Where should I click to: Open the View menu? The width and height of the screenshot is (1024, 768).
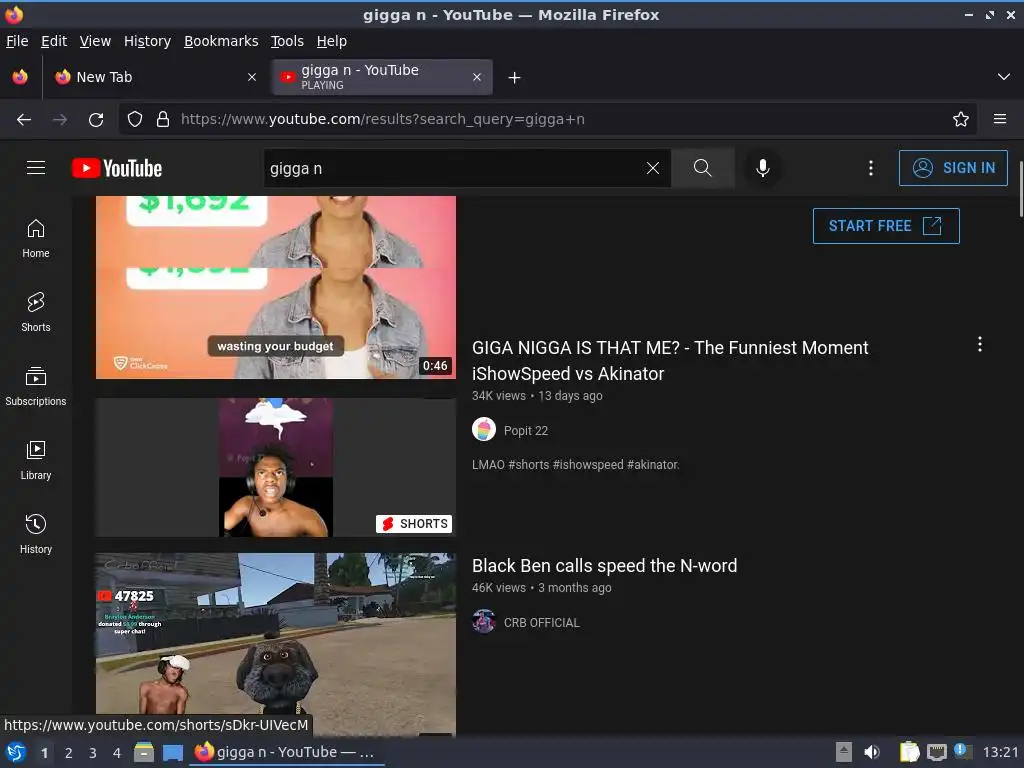[x=95, y=41]
